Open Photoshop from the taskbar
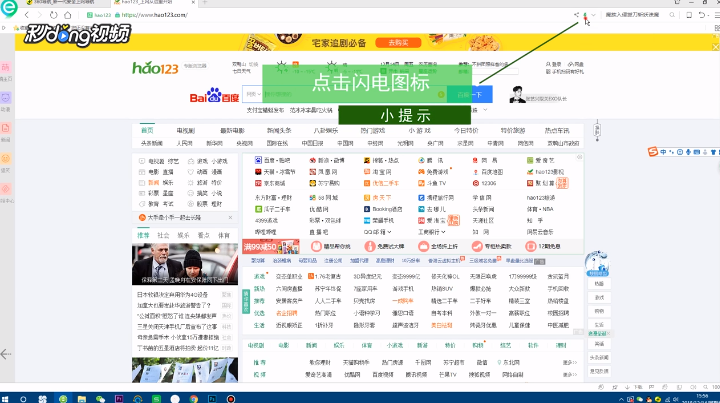 (212, 399)
